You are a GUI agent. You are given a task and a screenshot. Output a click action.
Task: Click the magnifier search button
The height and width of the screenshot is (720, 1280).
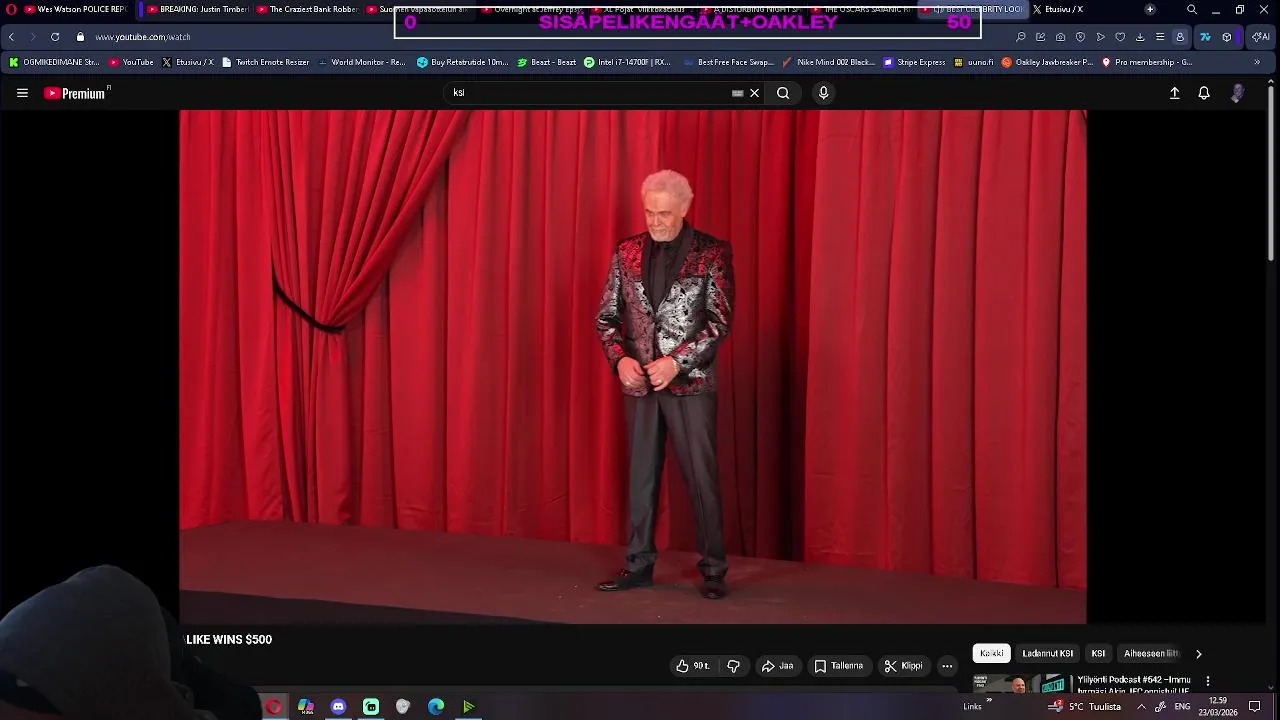[x=783, y=93]
